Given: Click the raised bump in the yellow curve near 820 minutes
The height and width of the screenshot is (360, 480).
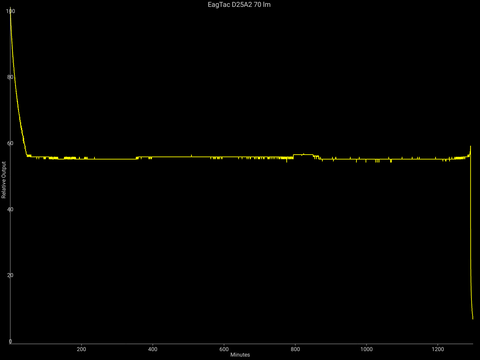Looking at the screenshot, I should (x=303, y=155).
